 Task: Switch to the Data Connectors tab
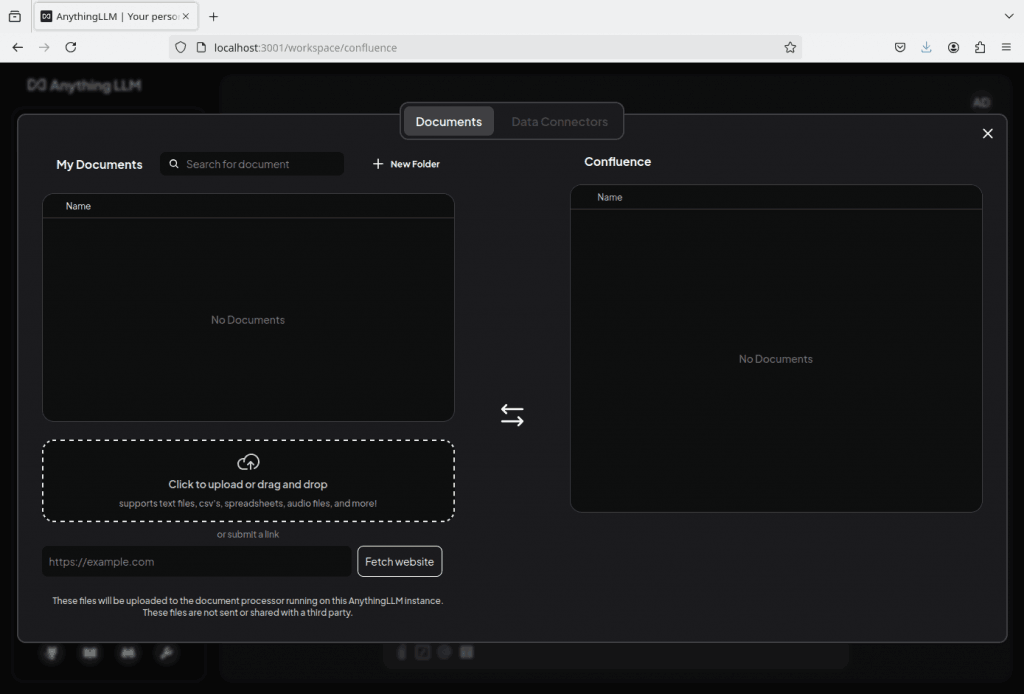560,121
